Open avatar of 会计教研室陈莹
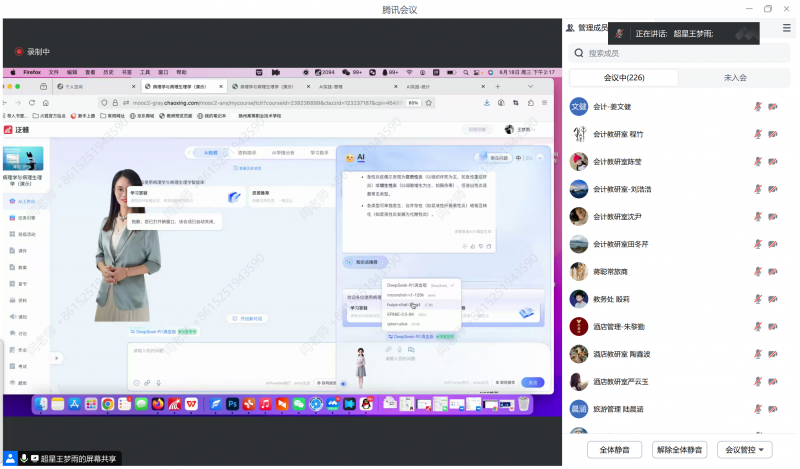The height and width of the screenshot is (469, 800). pyautogui.click(x=578, y=161)
